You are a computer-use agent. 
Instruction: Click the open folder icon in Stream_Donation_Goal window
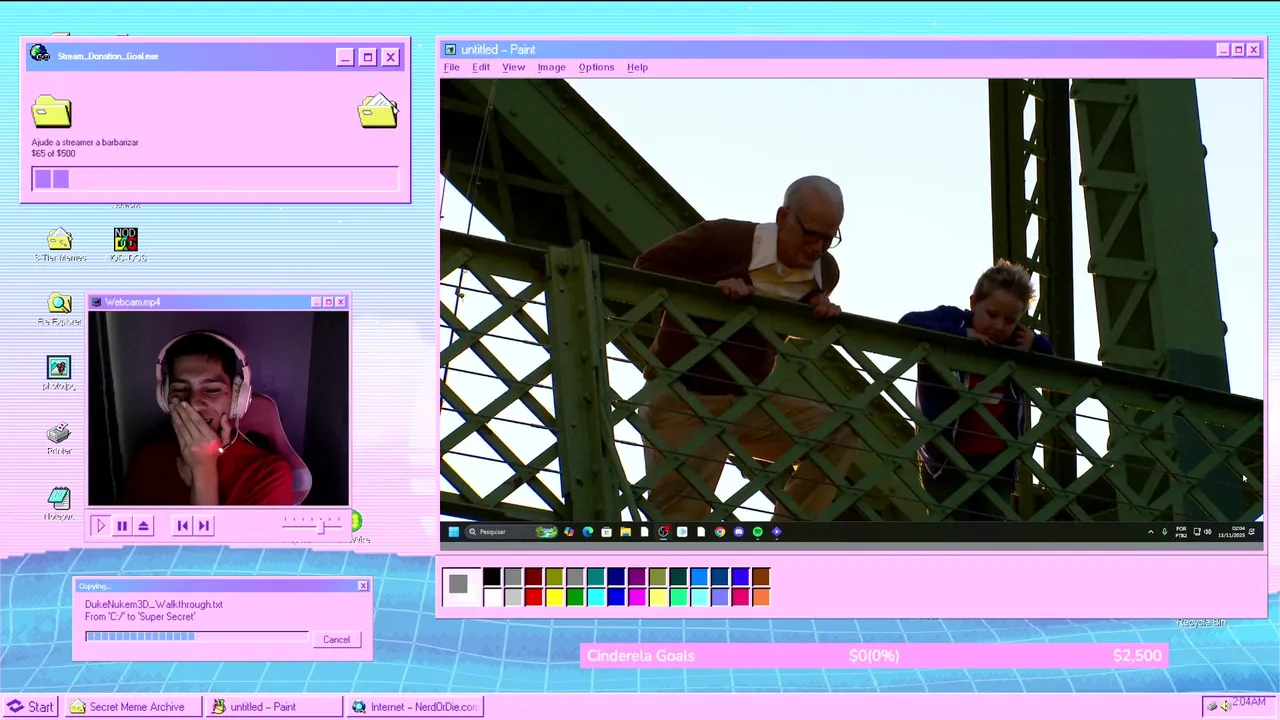tap(378, 110)
